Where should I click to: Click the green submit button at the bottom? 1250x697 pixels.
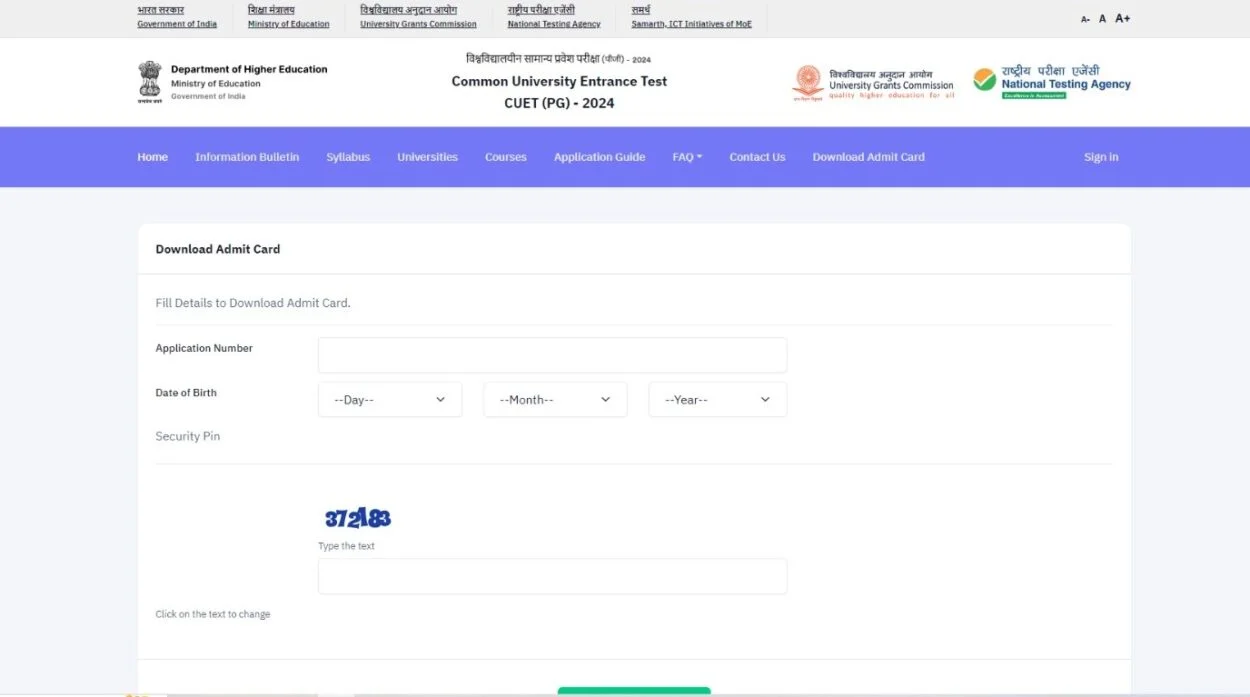pyautogui.click(x=634, y=691)
